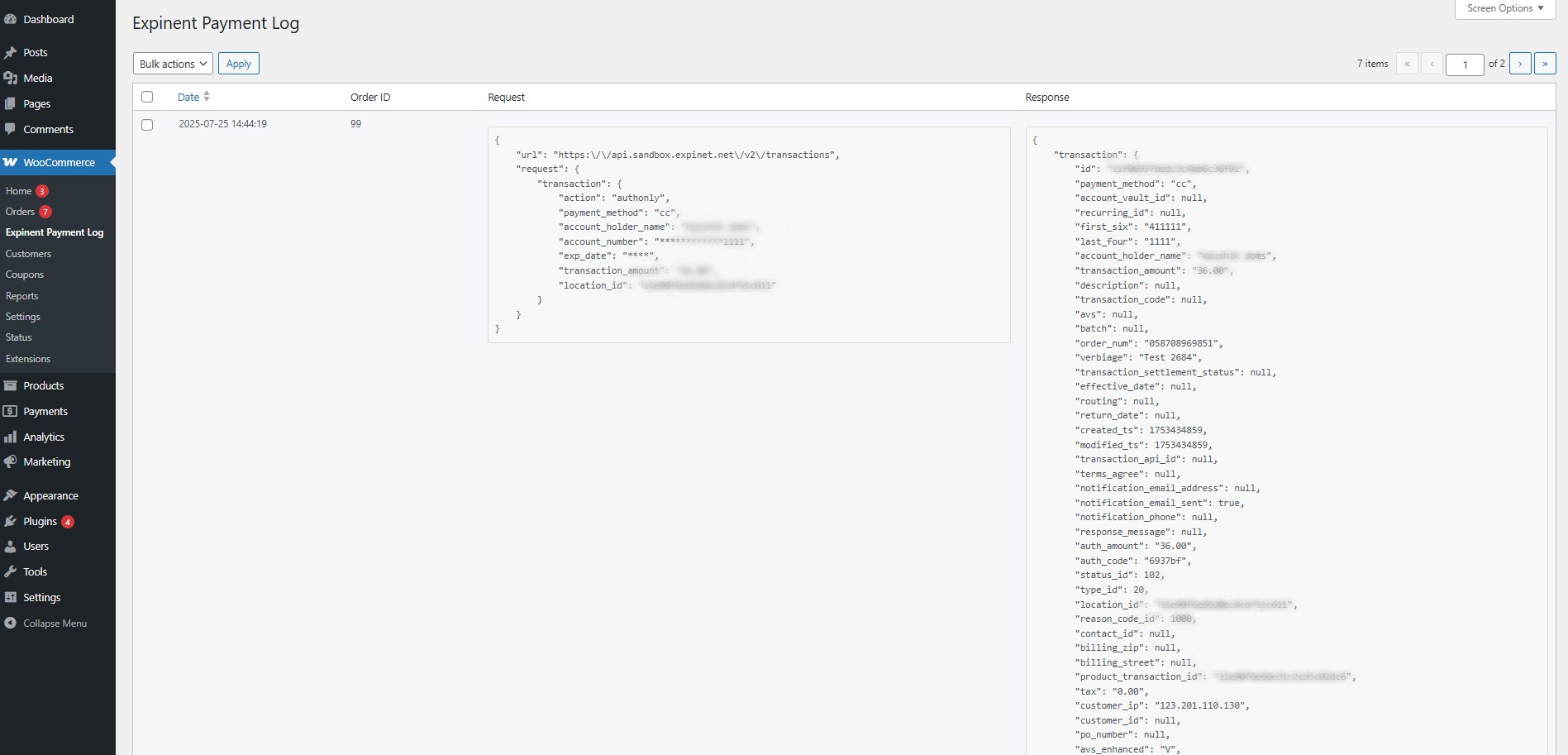Open Marketing via the megaphone icon
This screenshot has height=755, width=1568.
coord(12,461)
